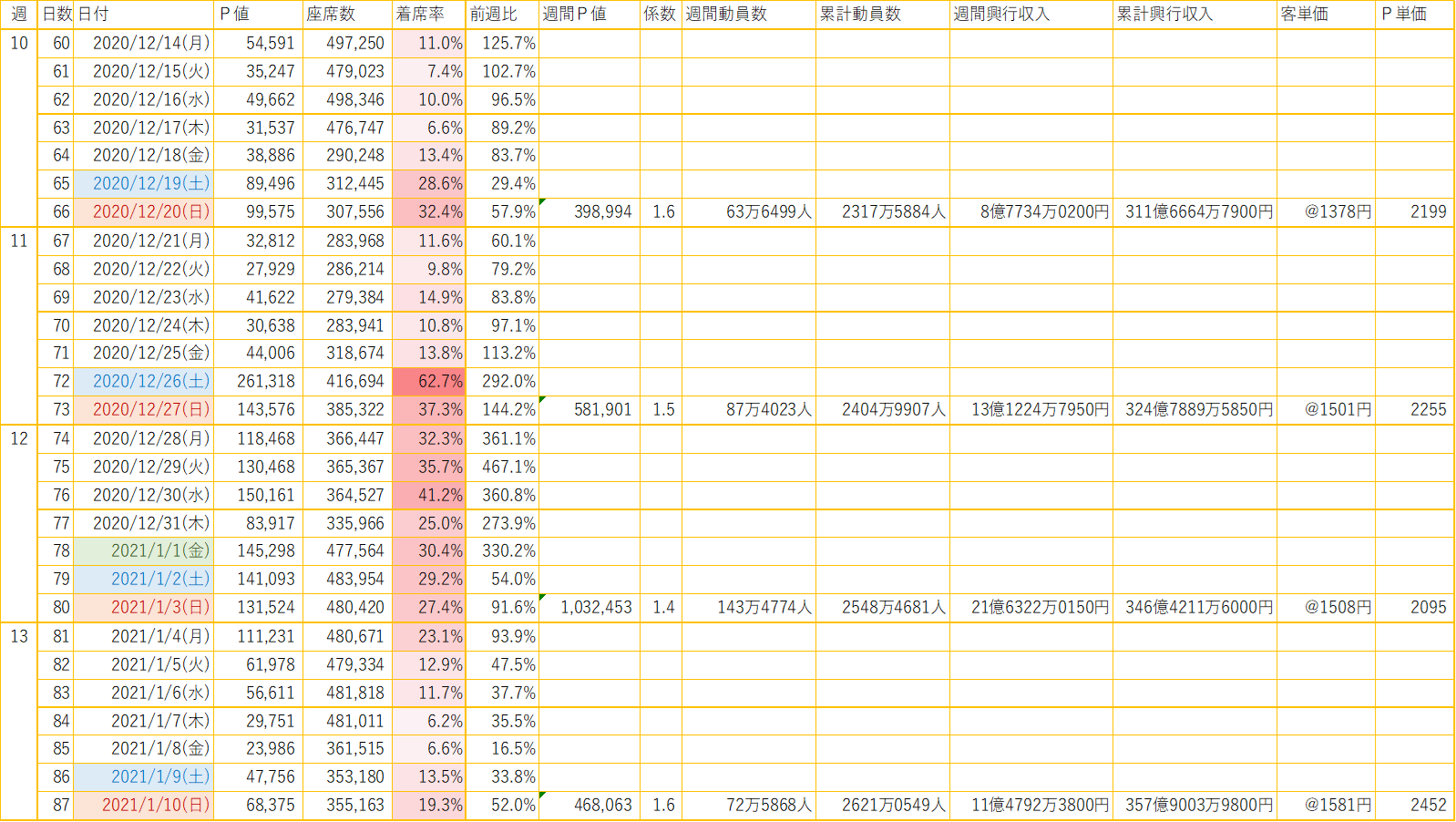Click the 累計動員数 cell 2621万0549人

(883, 806)
